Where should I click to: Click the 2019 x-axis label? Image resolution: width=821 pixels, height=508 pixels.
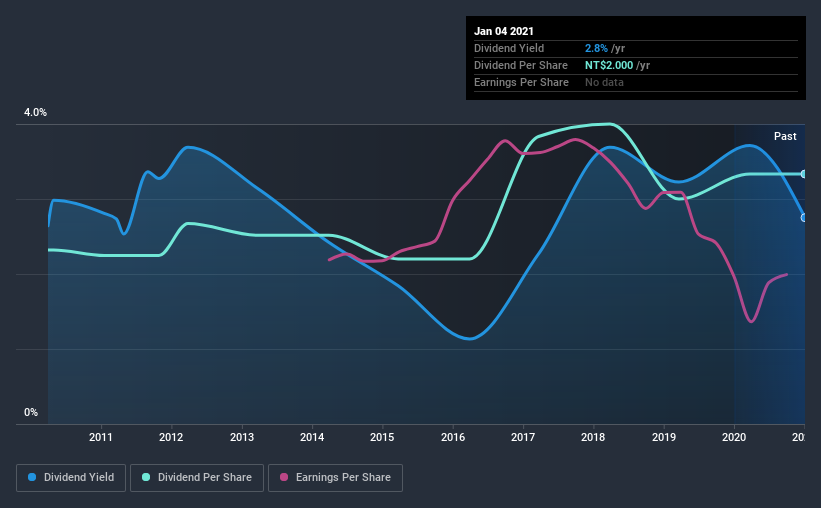[x=663, y=437]
